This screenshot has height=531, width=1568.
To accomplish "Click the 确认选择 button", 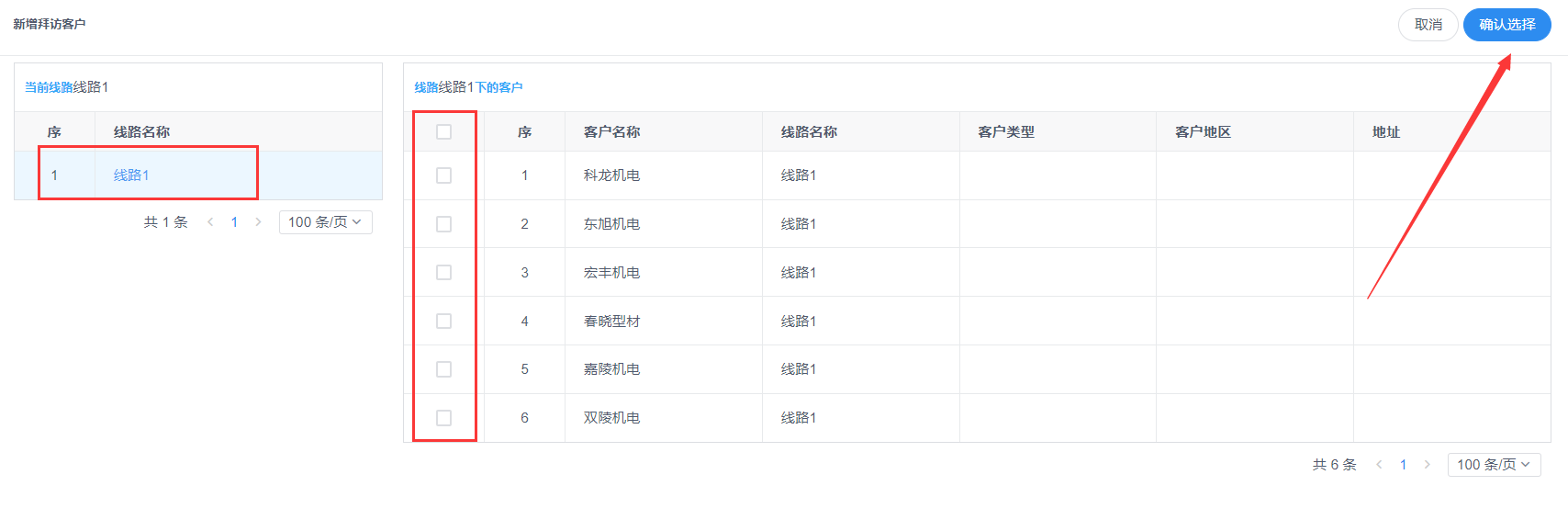I will 1507,25.
